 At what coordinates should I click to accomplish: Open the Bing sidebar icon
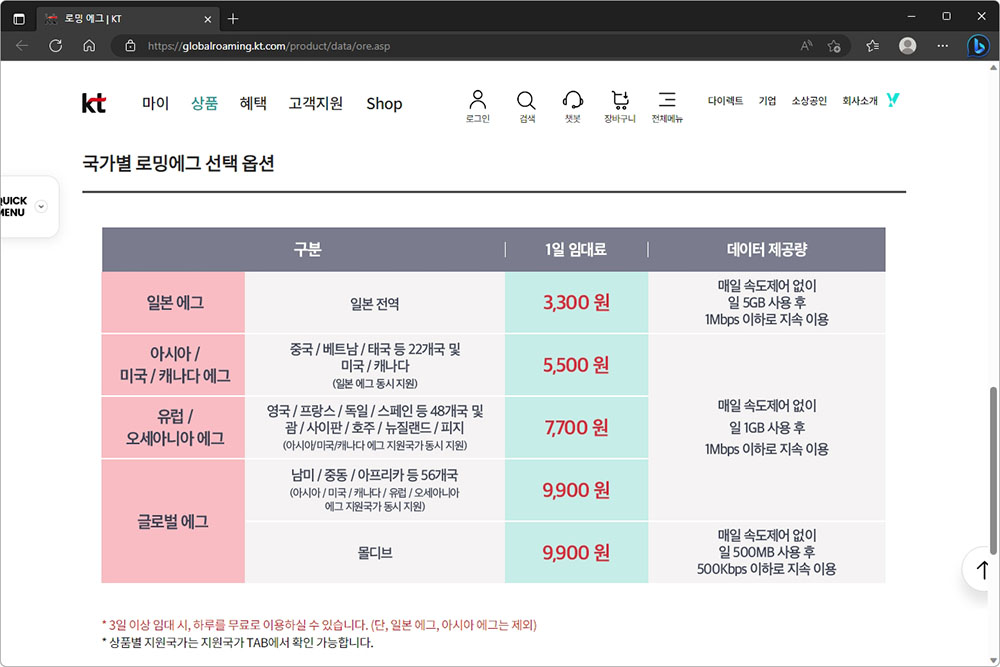(978, 46)
